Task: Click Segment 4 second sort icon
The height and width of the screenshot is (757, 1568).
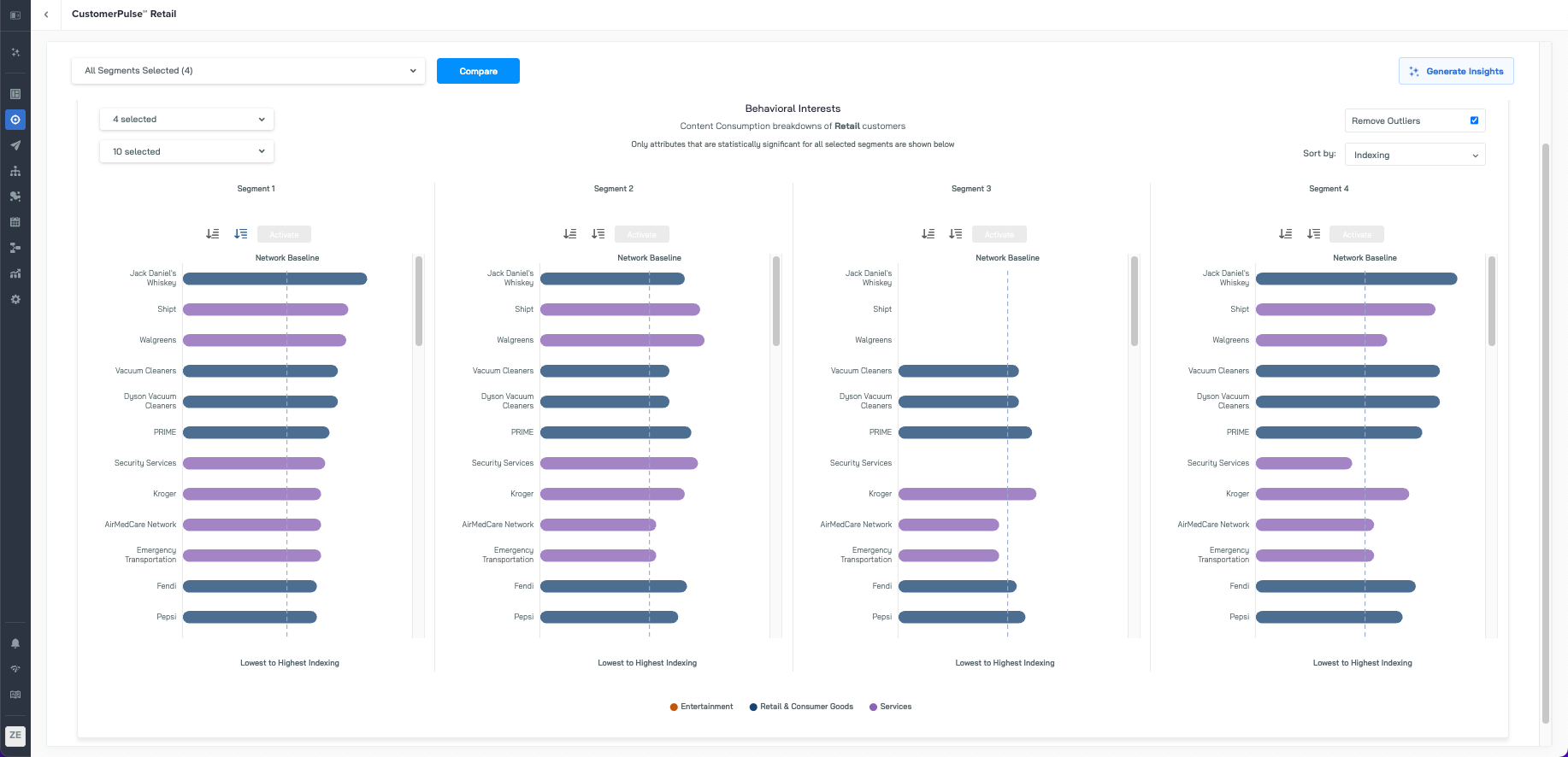Action: [1314, 234]
